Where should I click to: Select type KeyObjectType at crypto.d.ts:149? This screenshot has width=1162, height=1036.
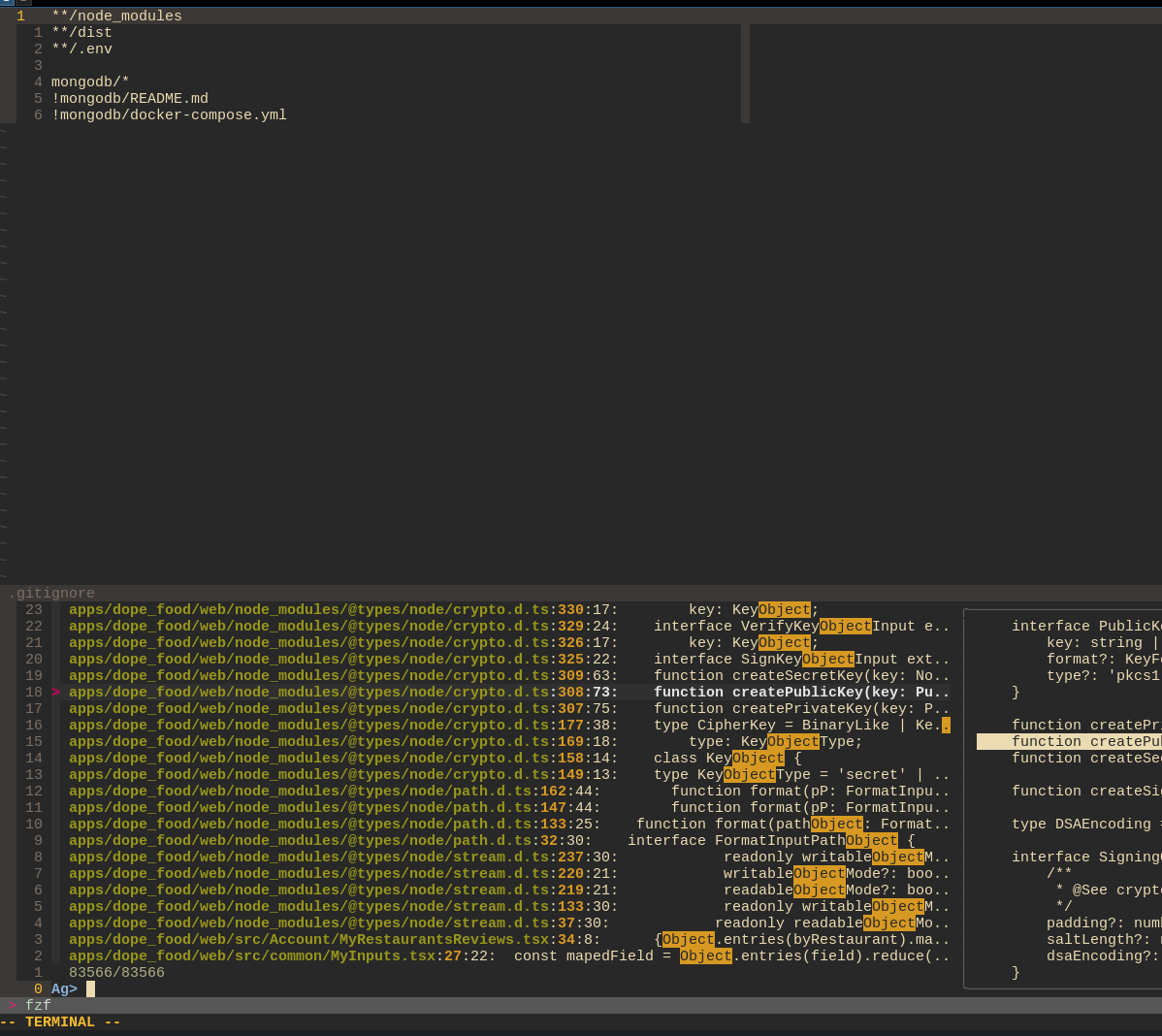[509, 774]
